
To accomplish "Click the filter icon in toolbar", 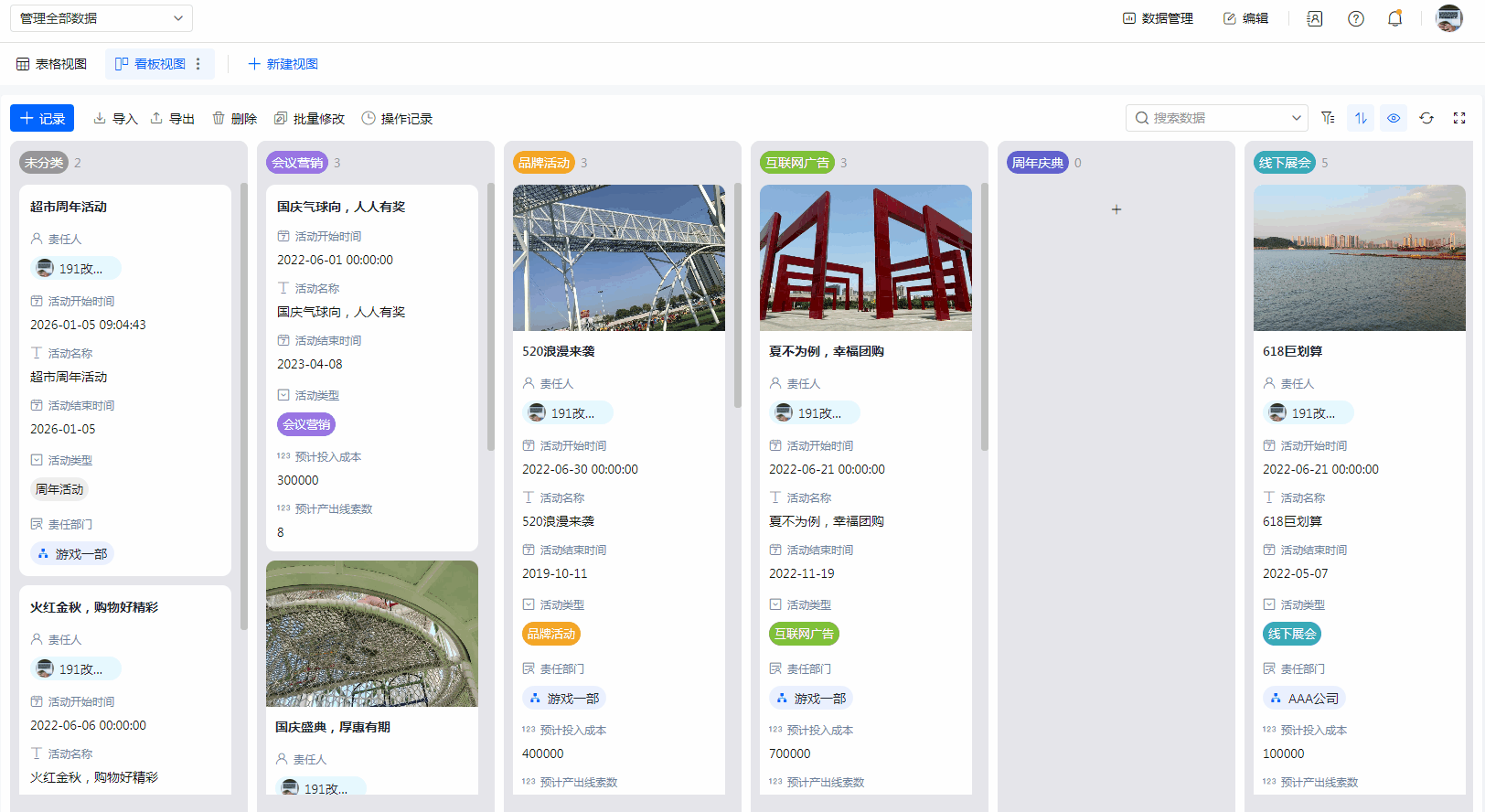I will coord(1328,118).
